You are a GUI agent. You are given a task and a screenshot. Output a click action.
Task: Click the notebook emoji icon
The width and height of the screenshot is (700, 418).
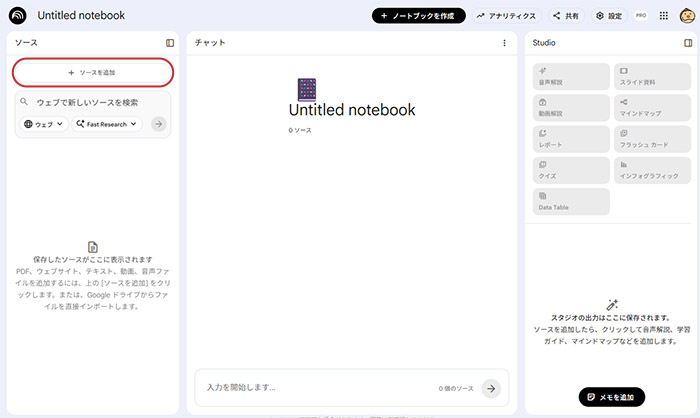[307, 89]
